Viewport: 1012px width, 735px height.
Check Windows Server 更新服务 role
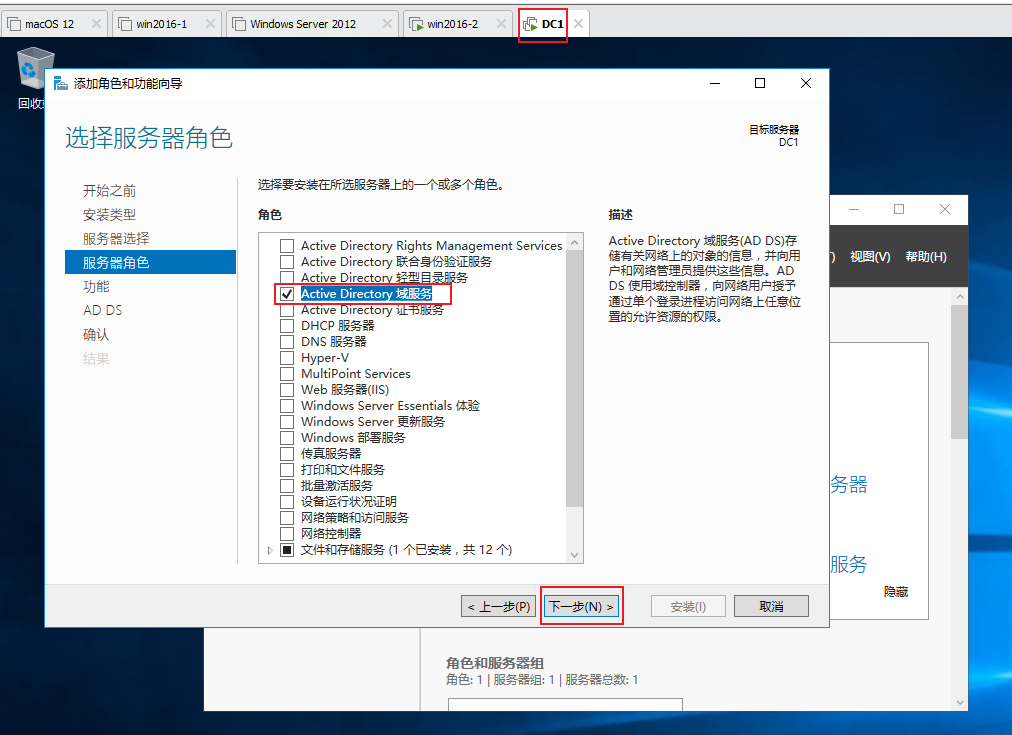(x=287, y=422)
